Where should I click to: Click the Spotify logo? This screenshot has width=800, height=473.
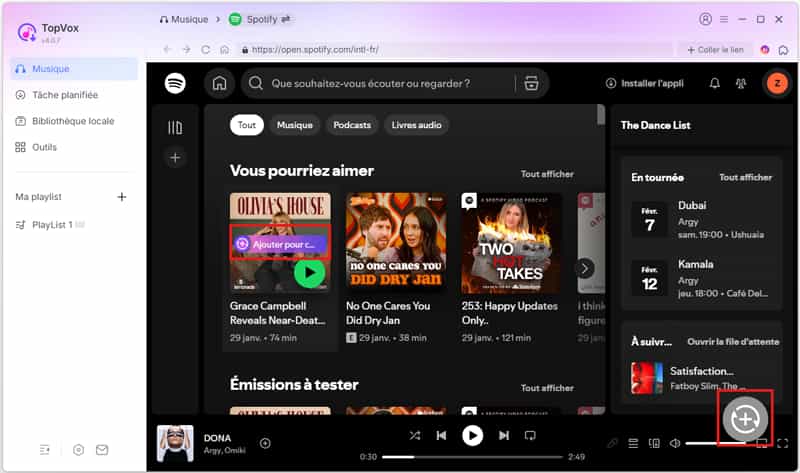(x=175, y=83)
